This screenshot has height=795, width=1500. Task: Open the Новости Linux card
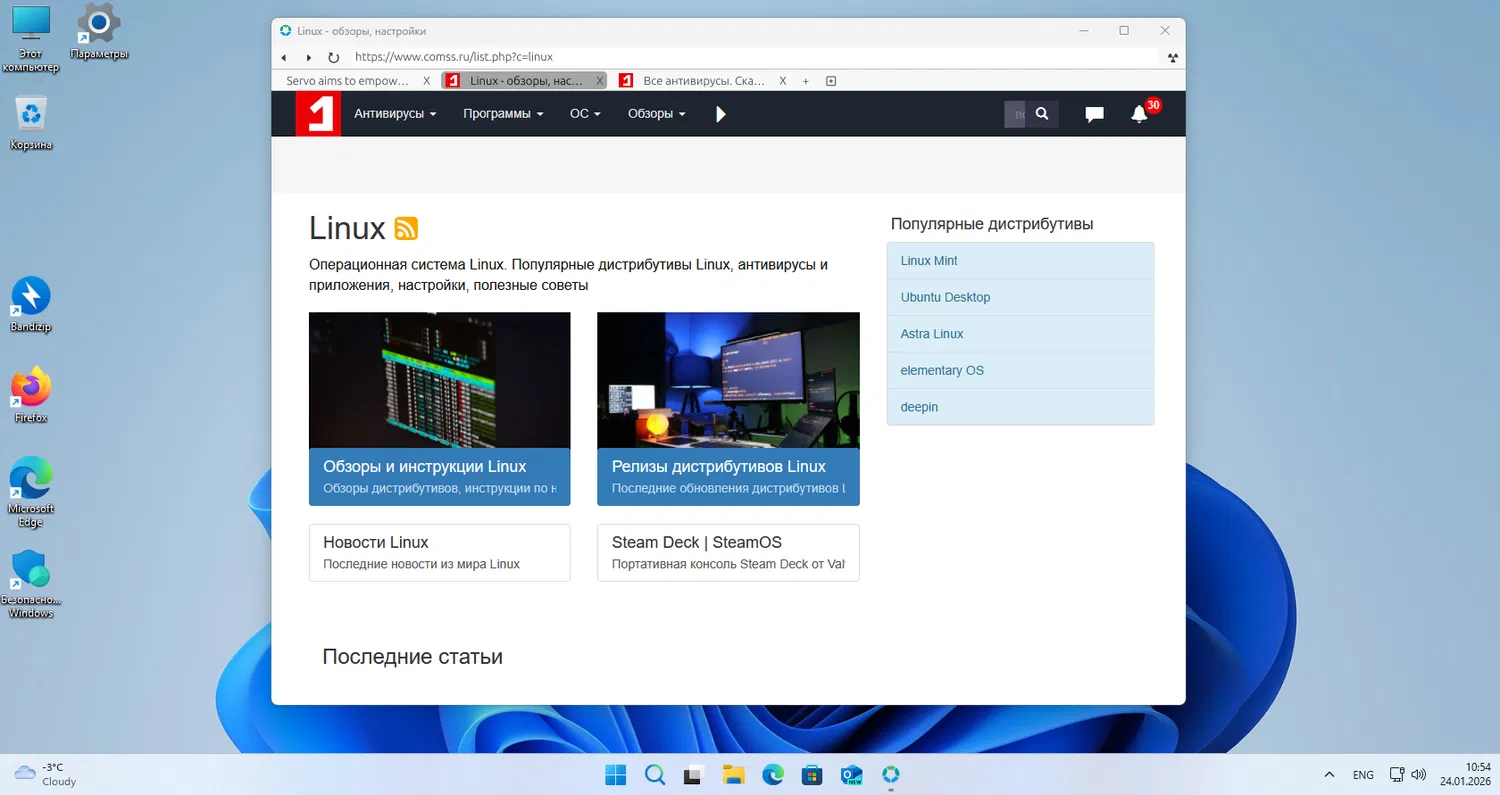coord(439,552)
